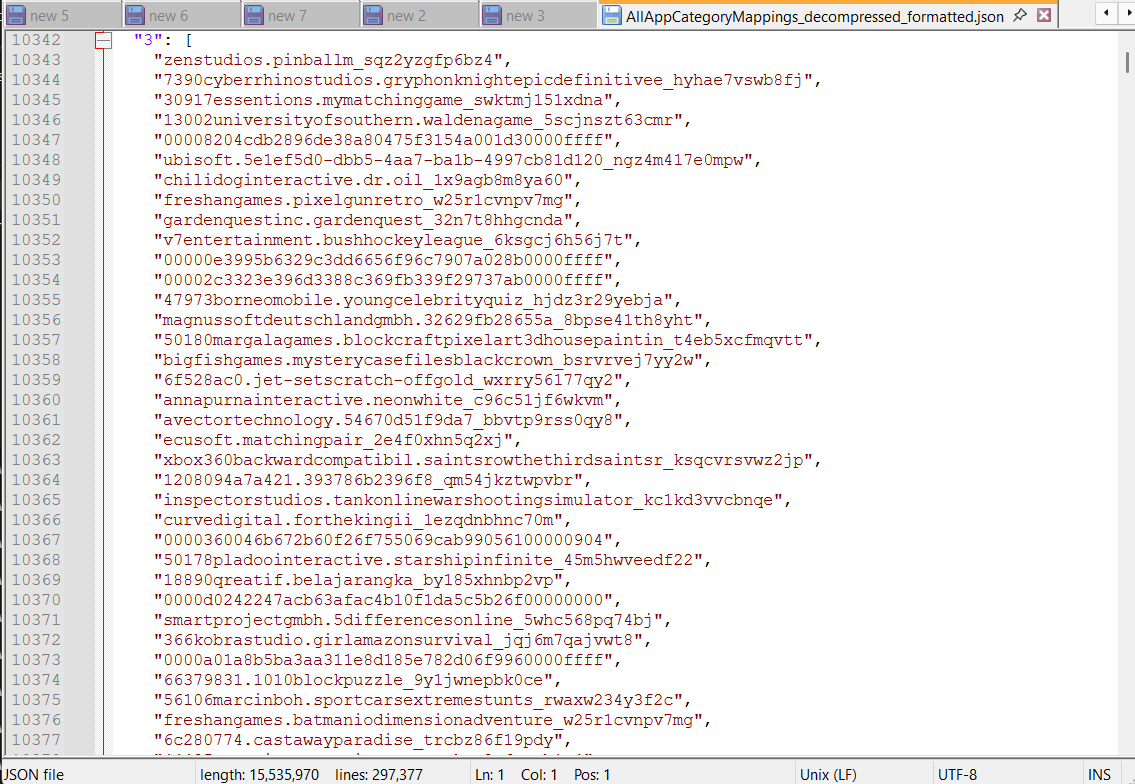Viewport: 1135px width, 784px height.
Task: Click the save icon on new 3 tab
Action: tap(492, 15)
